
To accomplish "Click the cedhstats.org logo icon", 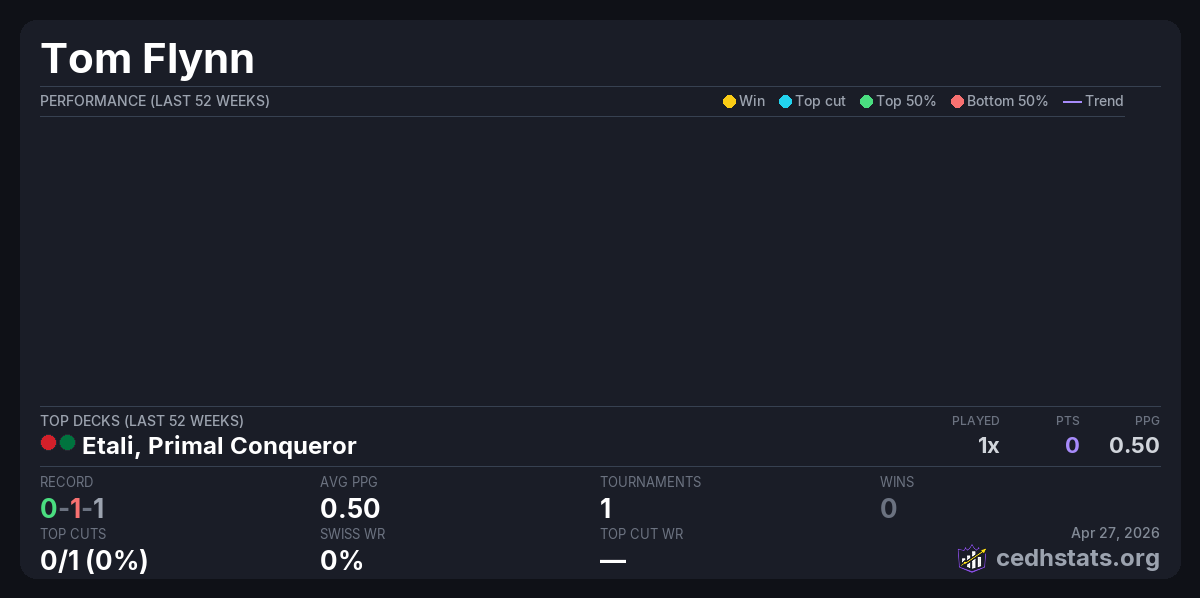I will (972, 558).
